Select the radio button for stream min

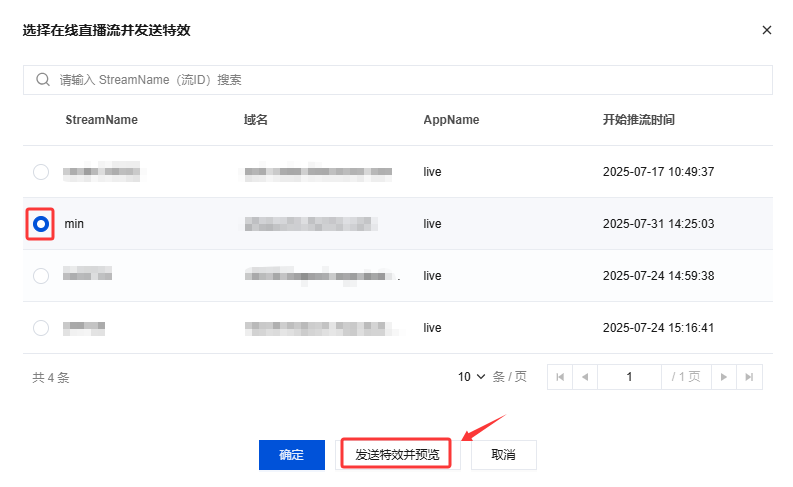[41, 224]
